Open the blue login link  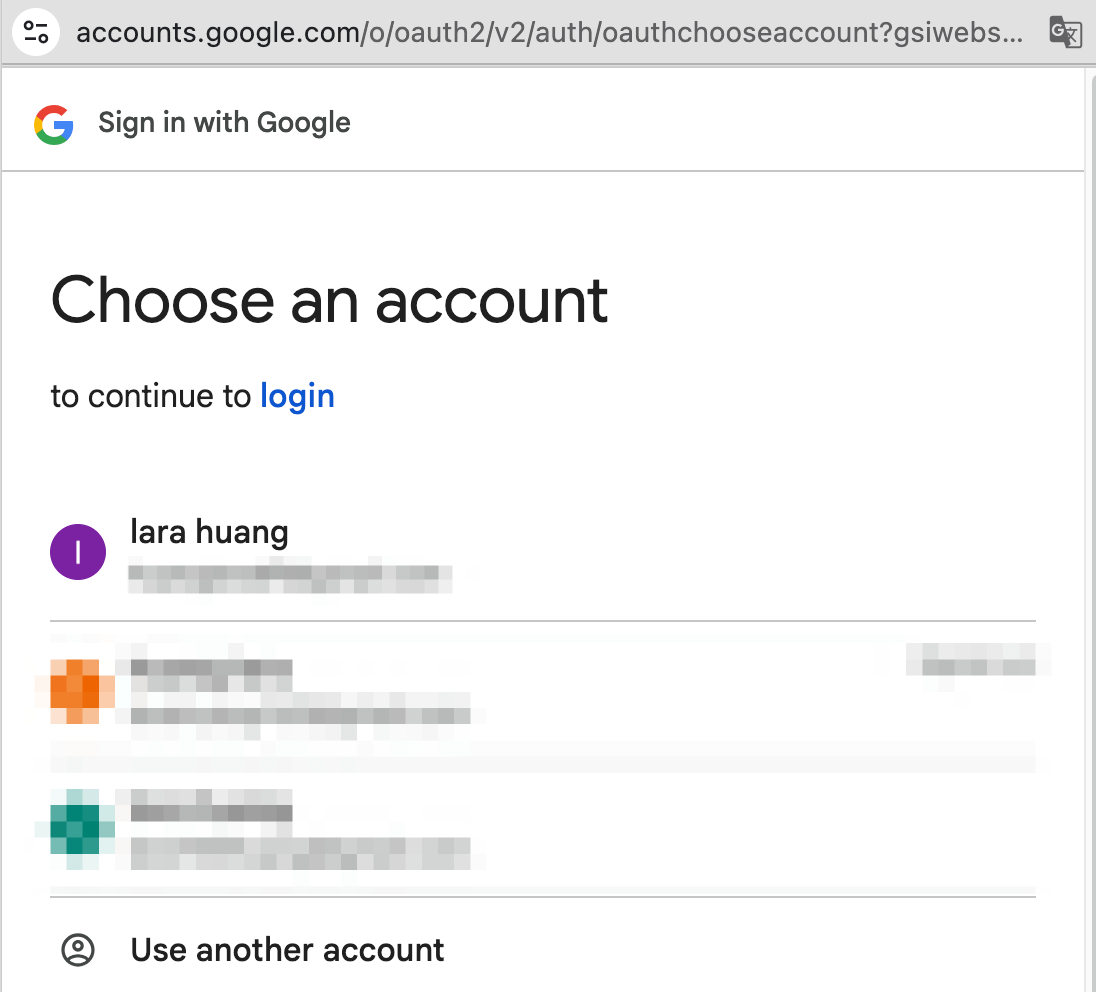coord(297,396)
